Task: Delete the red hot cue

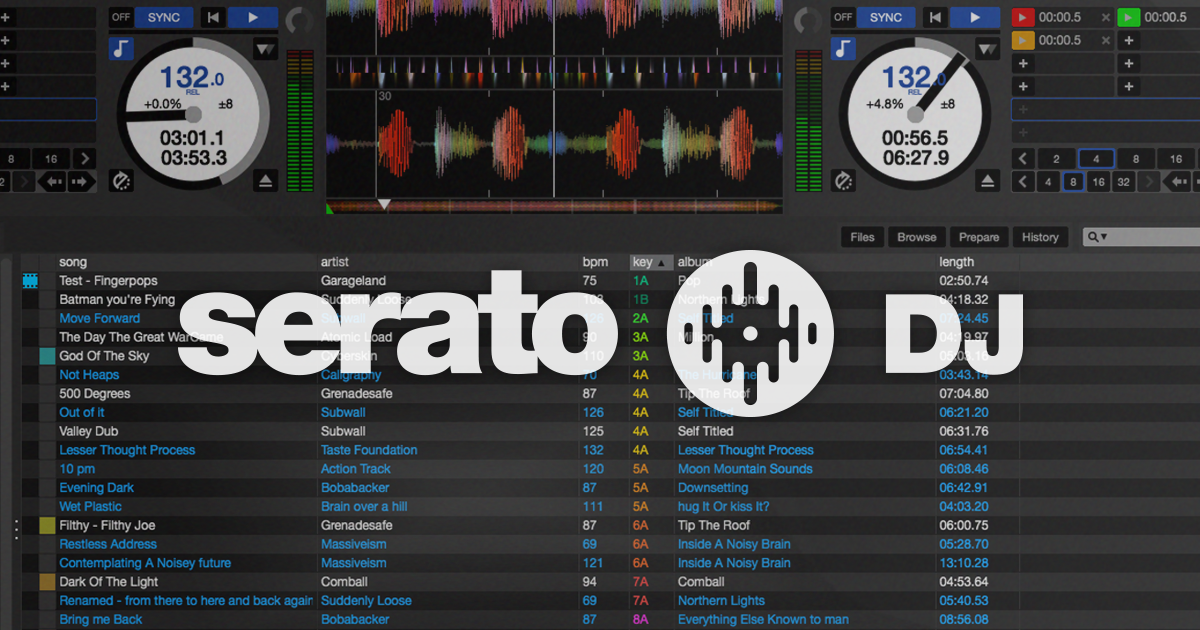Action: [x=1105, y=17]
